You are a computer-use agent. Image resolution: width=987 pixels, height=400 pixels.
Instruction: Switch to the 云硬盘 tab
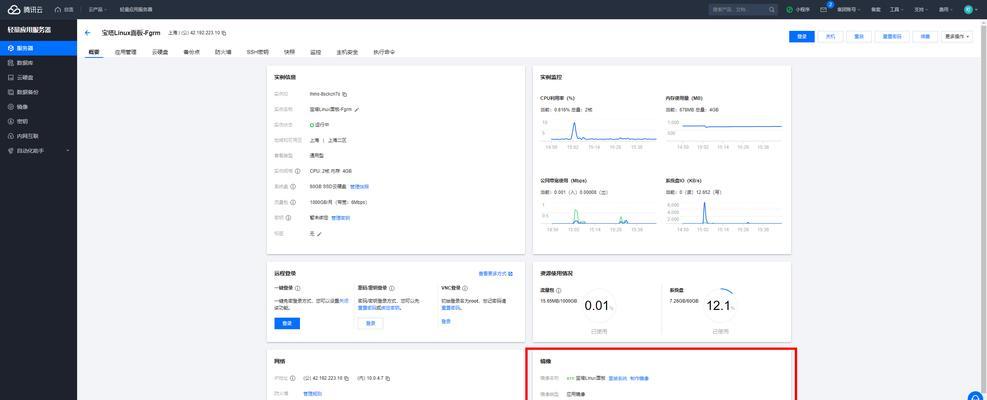pyautogui.click(x=160, y=52)
